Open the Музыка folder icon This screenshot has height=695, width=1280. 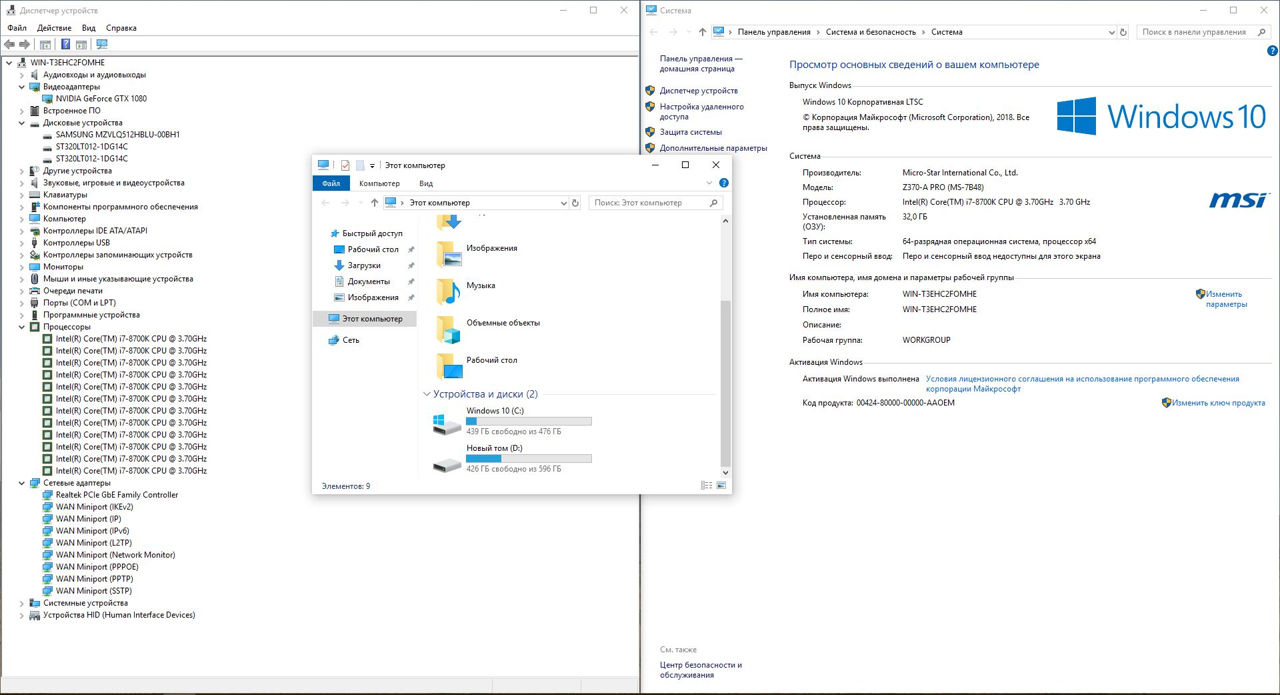pos(449,289)
